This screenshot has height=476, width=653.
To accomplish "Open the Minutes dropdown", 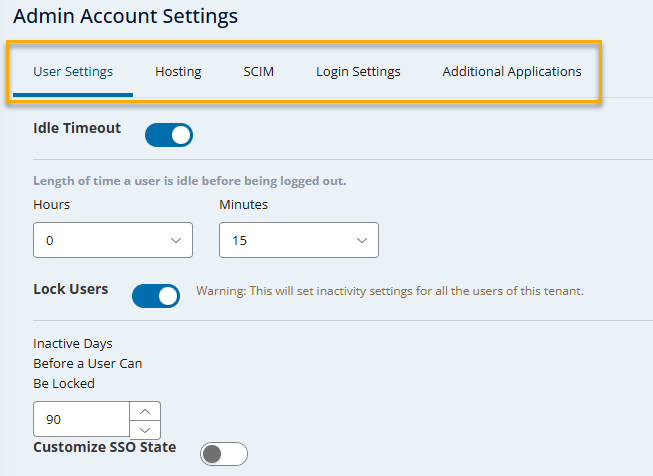I will click(x=298, y=240).
